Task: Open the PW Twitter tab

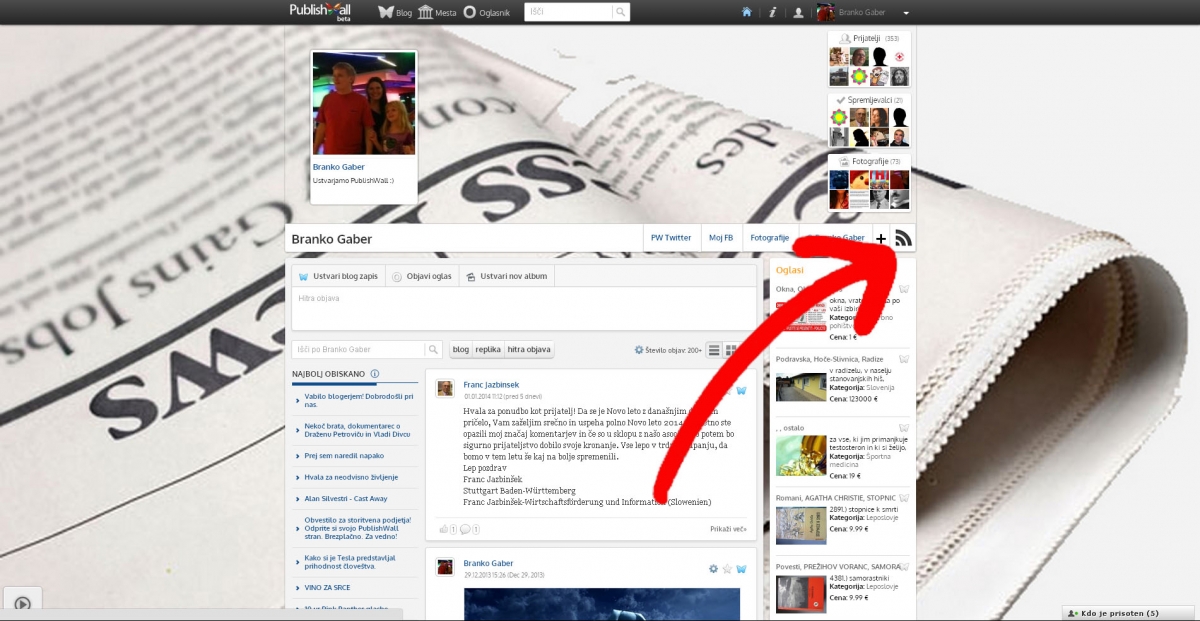Action: click(671, 238)
